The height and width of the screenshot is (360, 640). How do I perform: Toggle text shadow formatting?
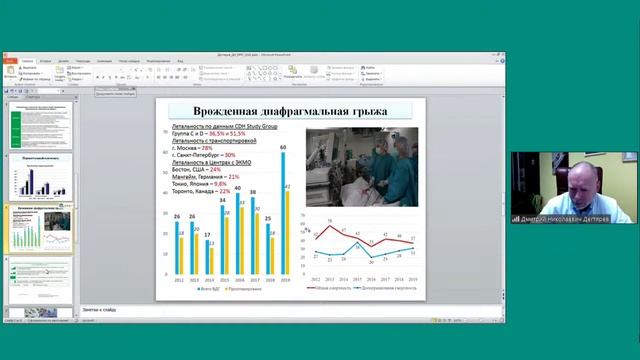point(116,77)
